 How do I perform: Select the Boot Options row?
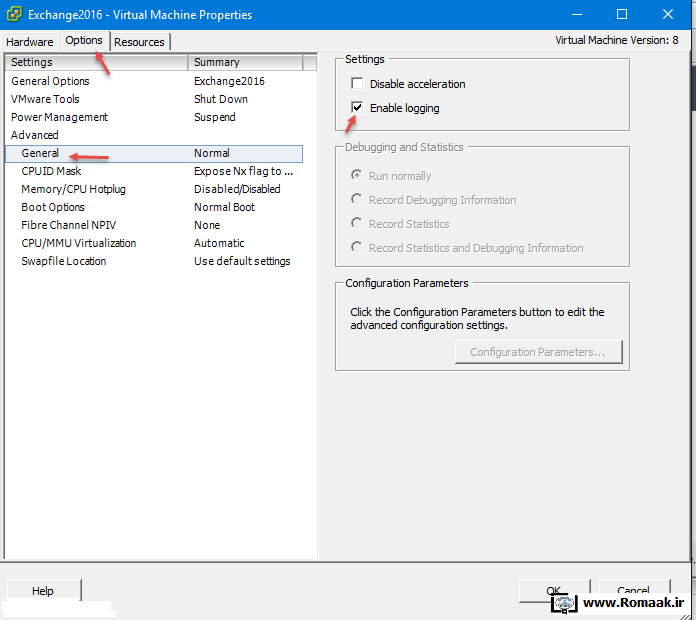tap(154, 207)
